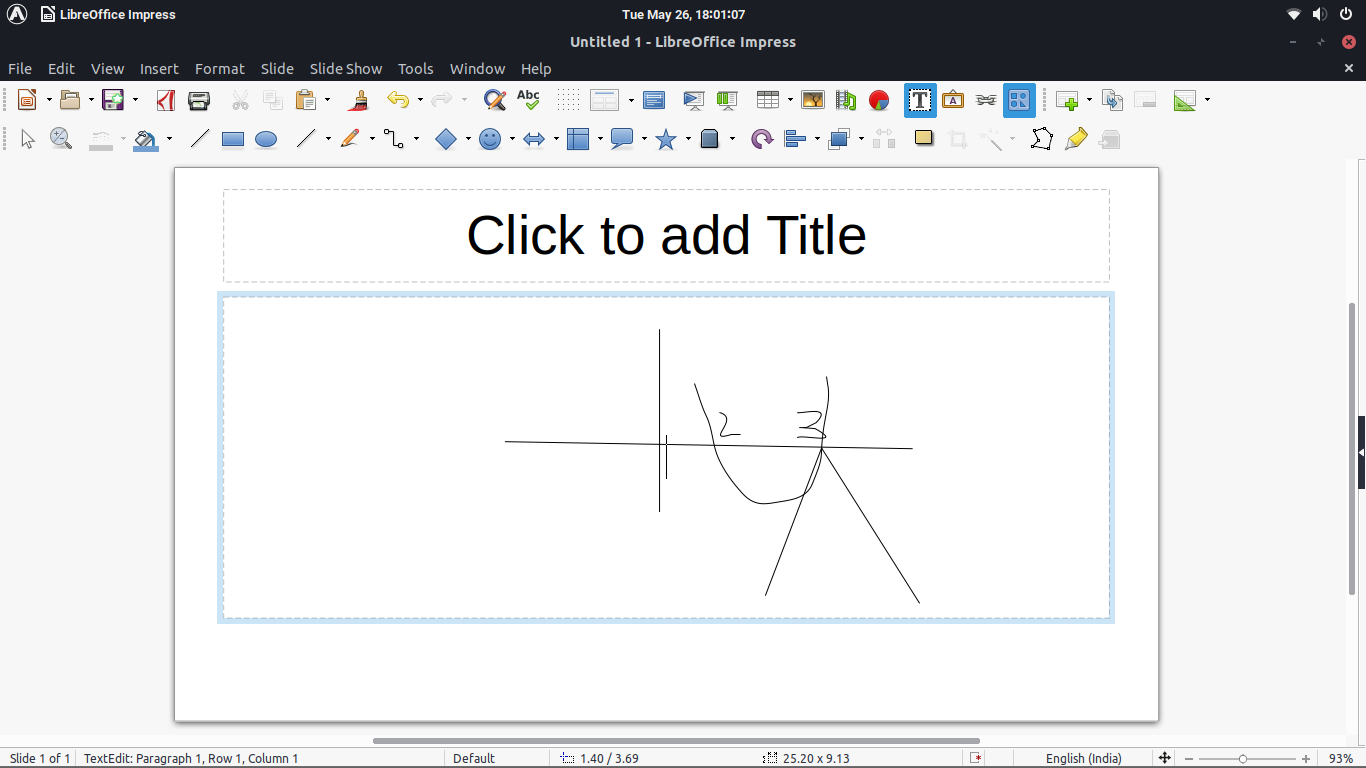Open the Slide Show menu
The width and height of the screenshot is (1366, 768).
click(345, 68)
